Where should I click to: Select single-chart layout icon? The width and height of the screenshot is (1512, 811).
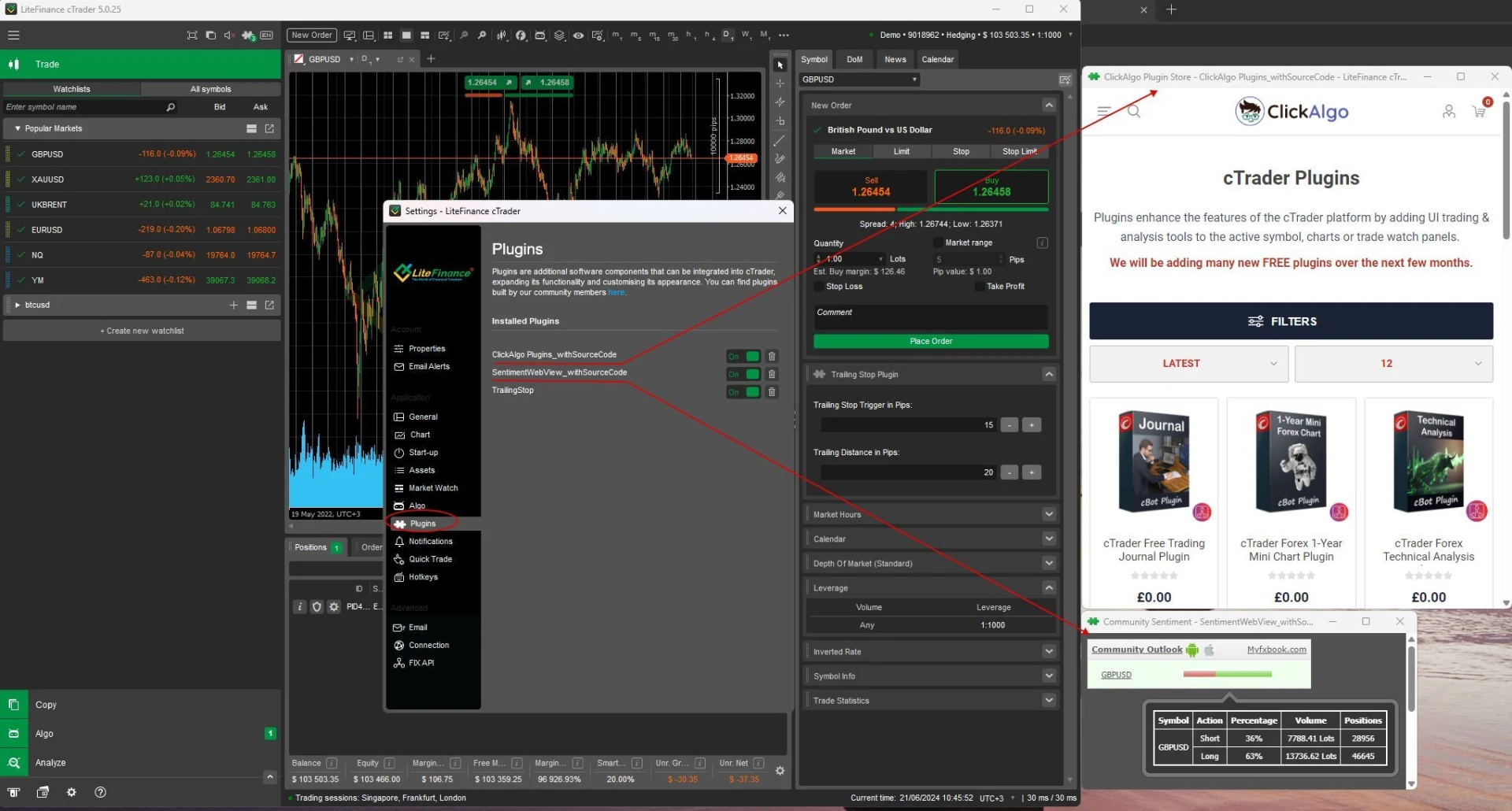tap(406, 35)
